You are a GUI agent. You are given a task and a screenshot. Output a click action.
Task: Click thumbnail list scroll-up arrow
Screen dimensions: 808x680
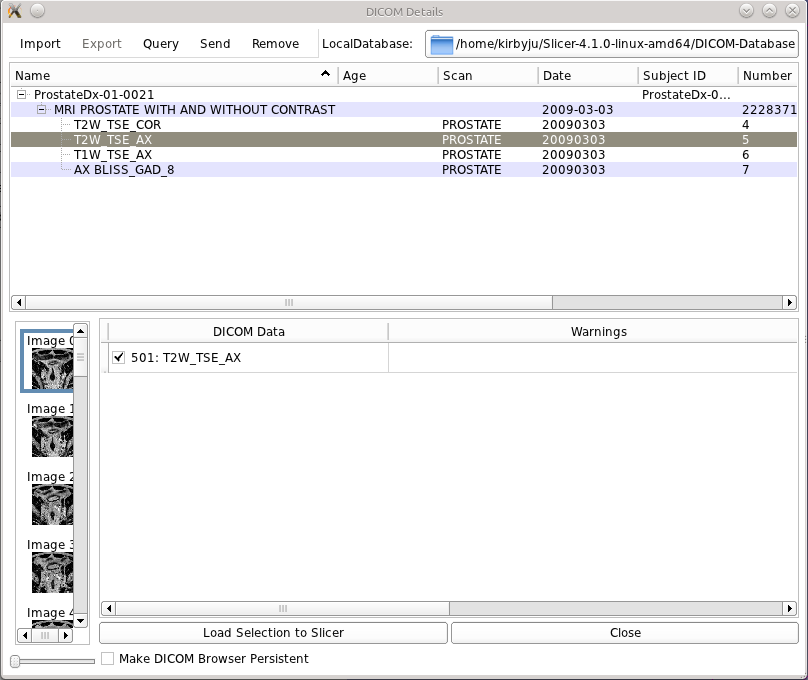tap(80, 330)
